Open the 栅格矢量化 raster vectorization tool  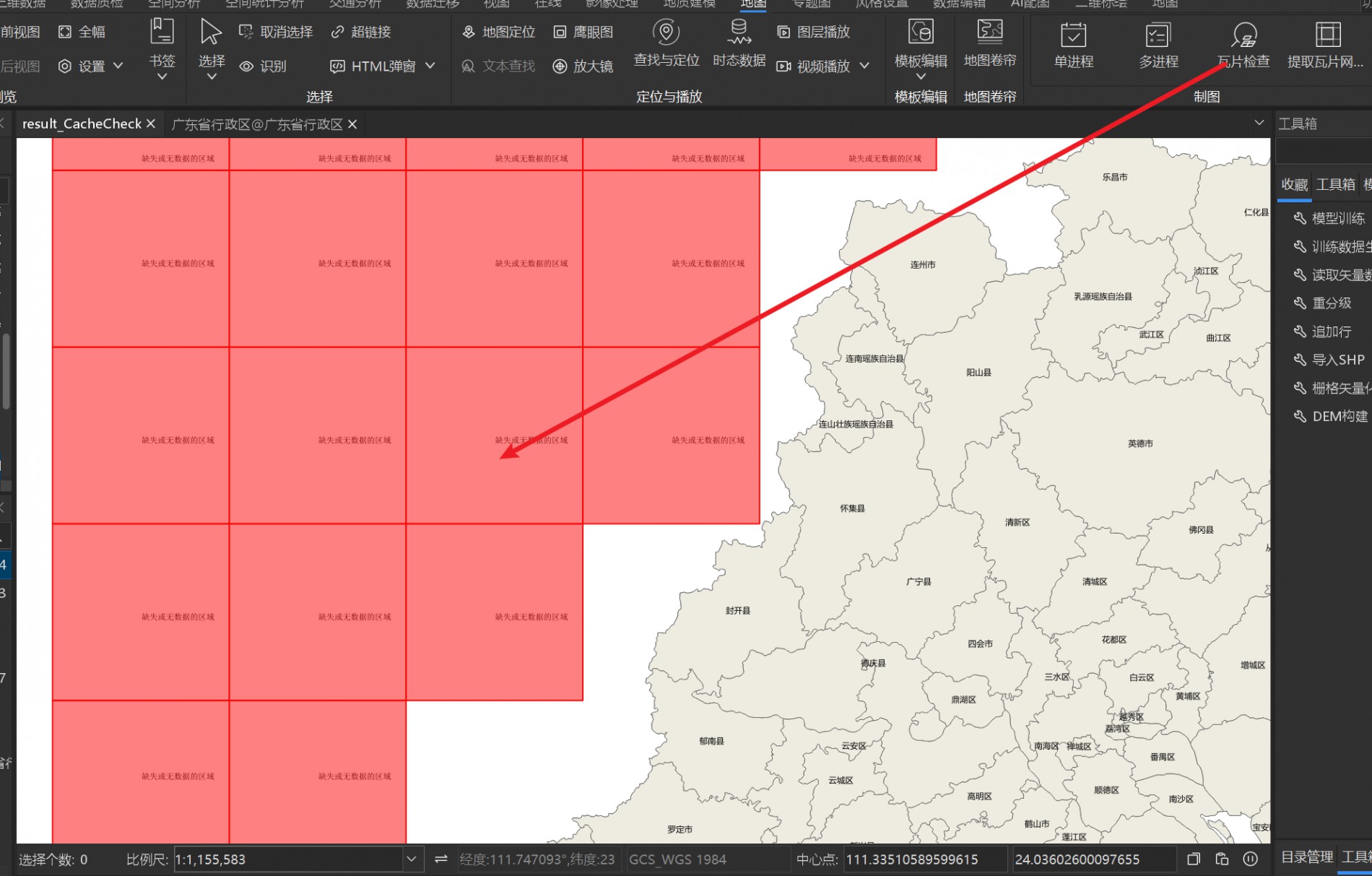1332,389
